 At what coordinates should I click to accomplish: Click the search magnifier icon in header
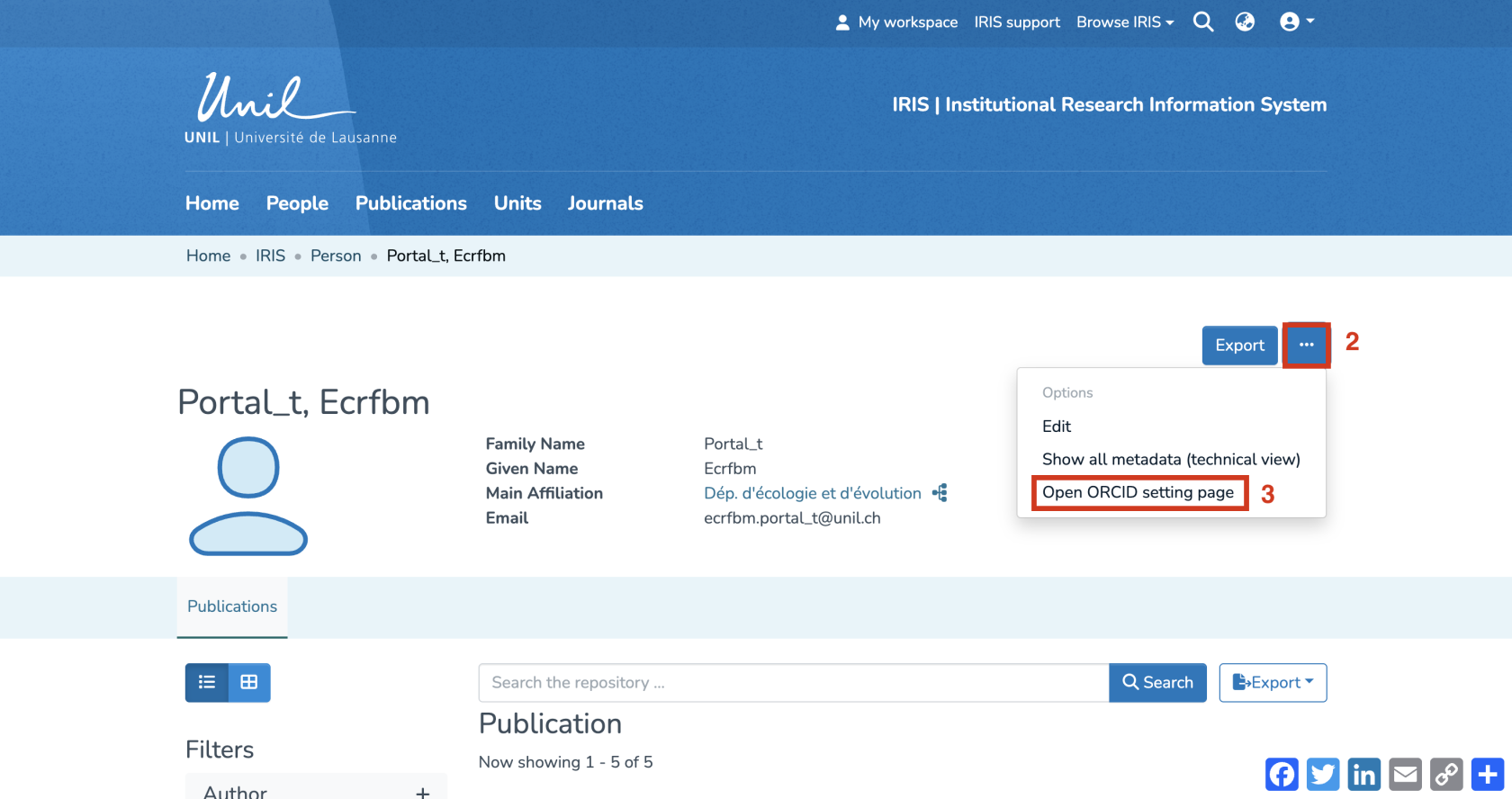1203,22
